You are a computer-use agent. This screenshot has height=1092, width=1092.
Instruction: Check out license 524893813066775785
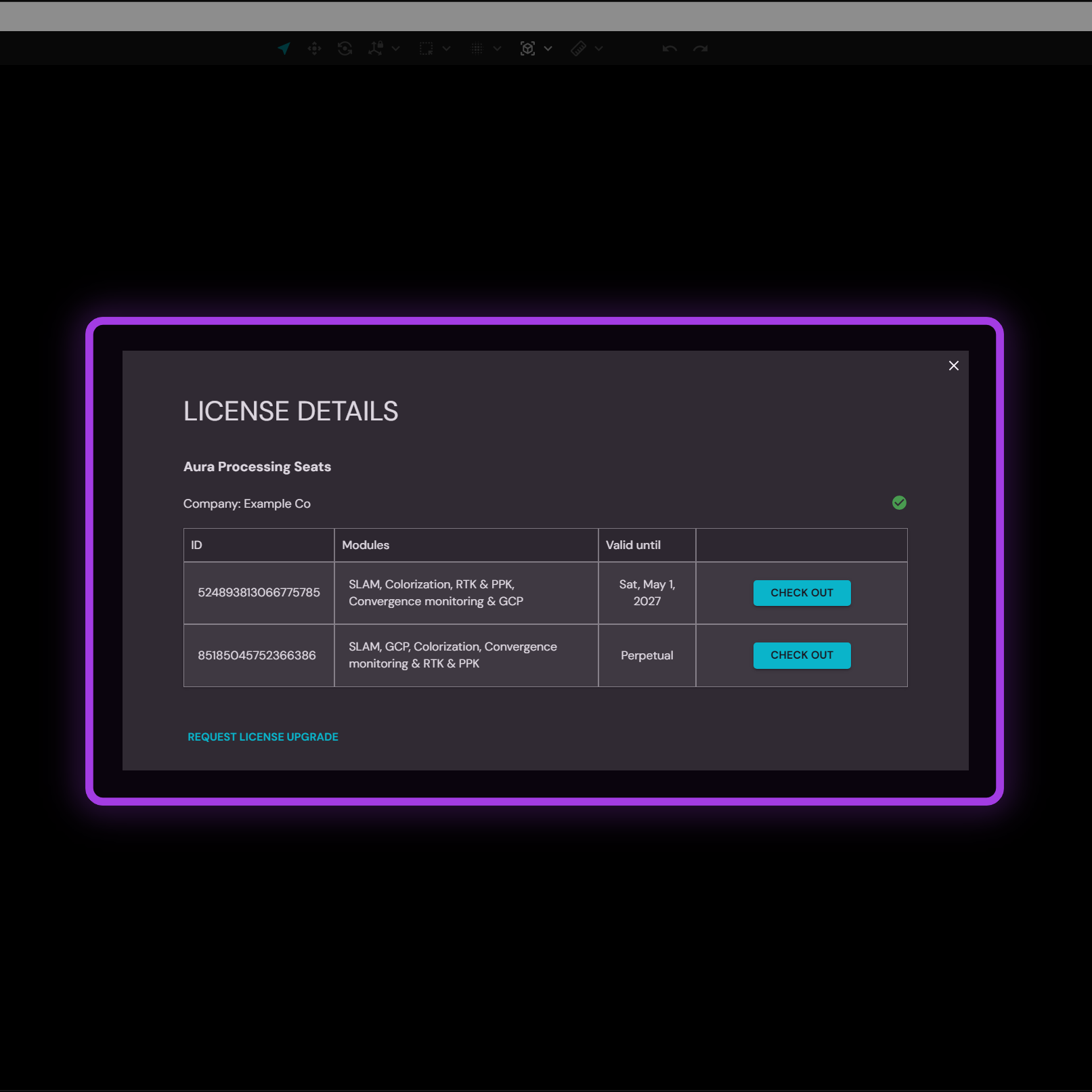click(802, 593)
